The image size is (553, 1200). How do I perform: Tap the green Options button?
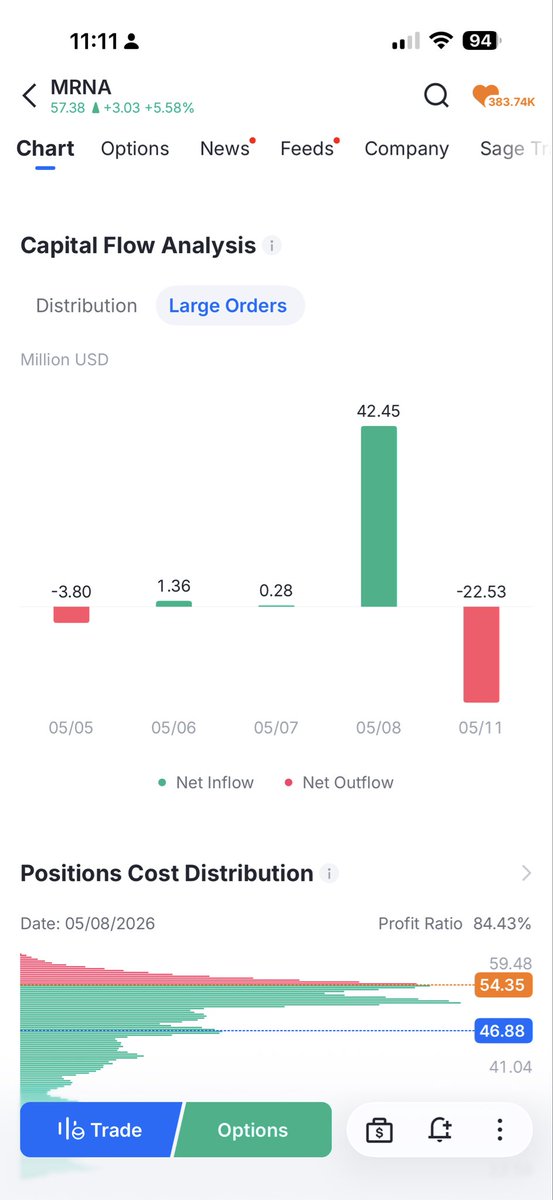(x=253, y=1130)
